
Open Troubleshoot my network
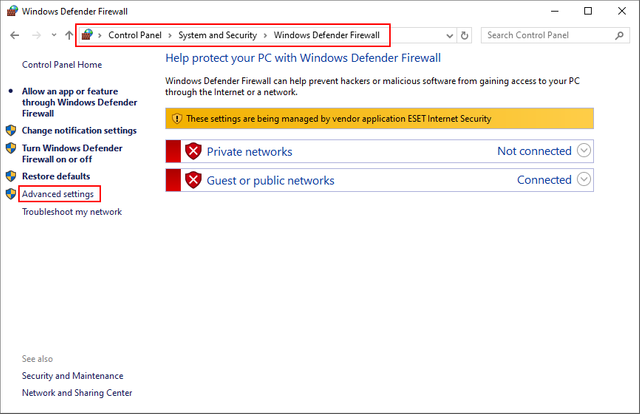pyautogui.click(x=72, y=212)
